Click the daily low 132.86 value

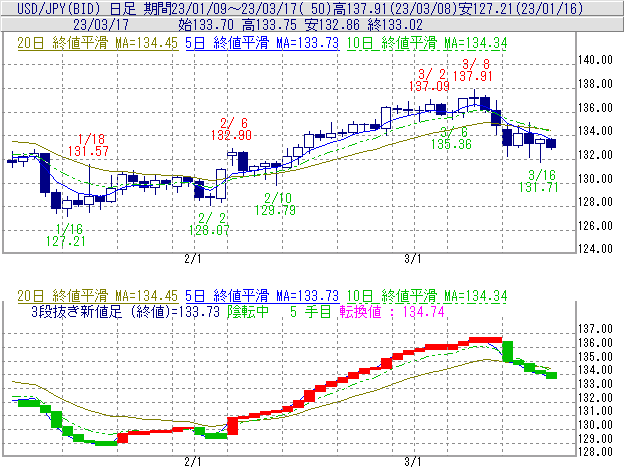(333, 25)
